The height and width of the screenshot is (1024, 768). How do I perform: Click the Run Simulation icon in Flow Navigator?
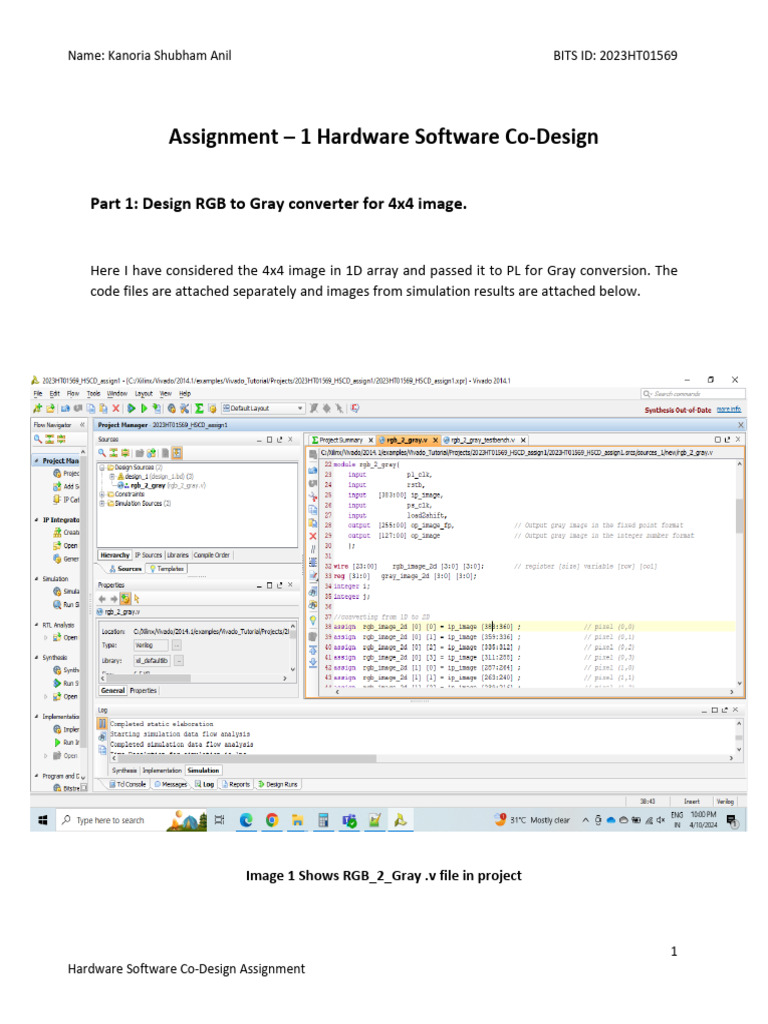[57, 606]
